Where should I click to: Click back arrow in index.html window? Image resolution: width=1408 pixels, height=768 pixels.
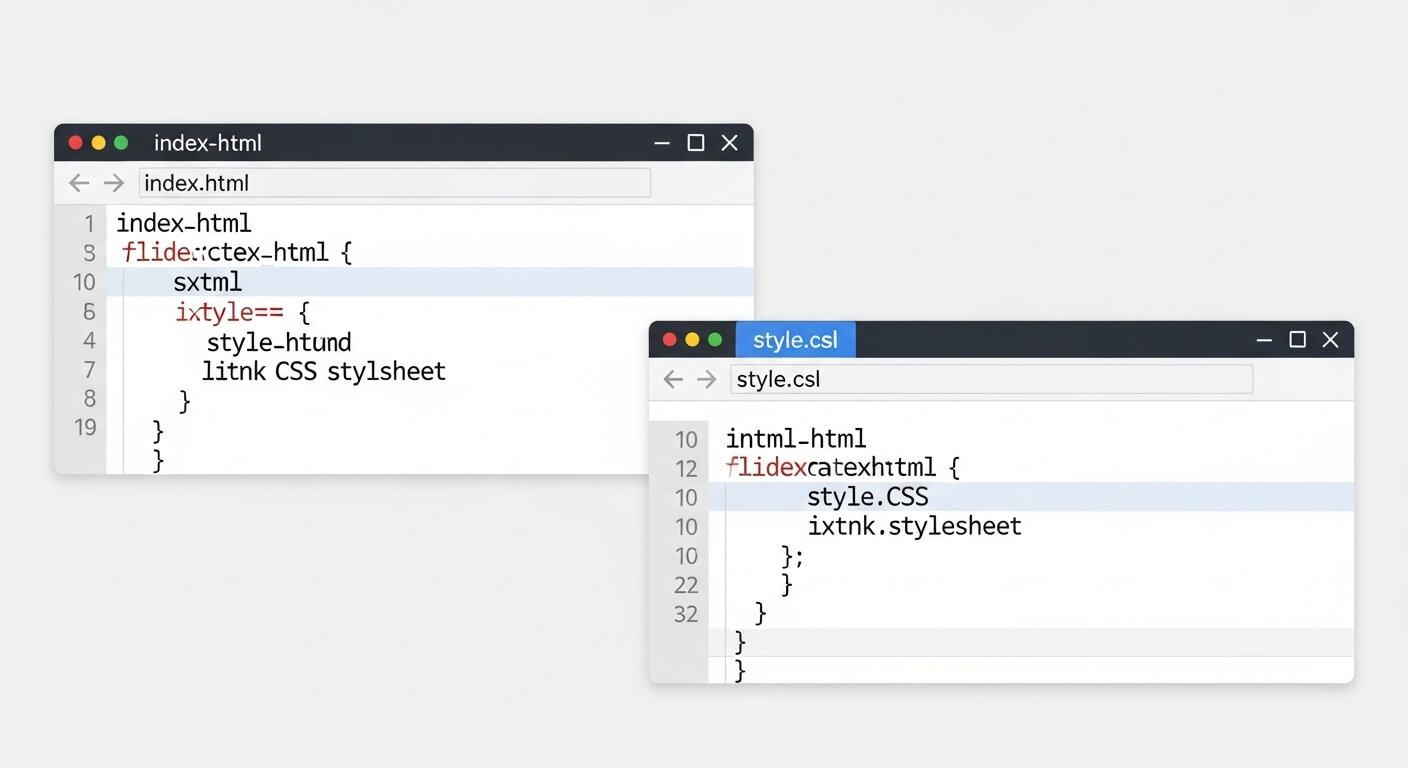pyautogui.click(x=79, y=183)
